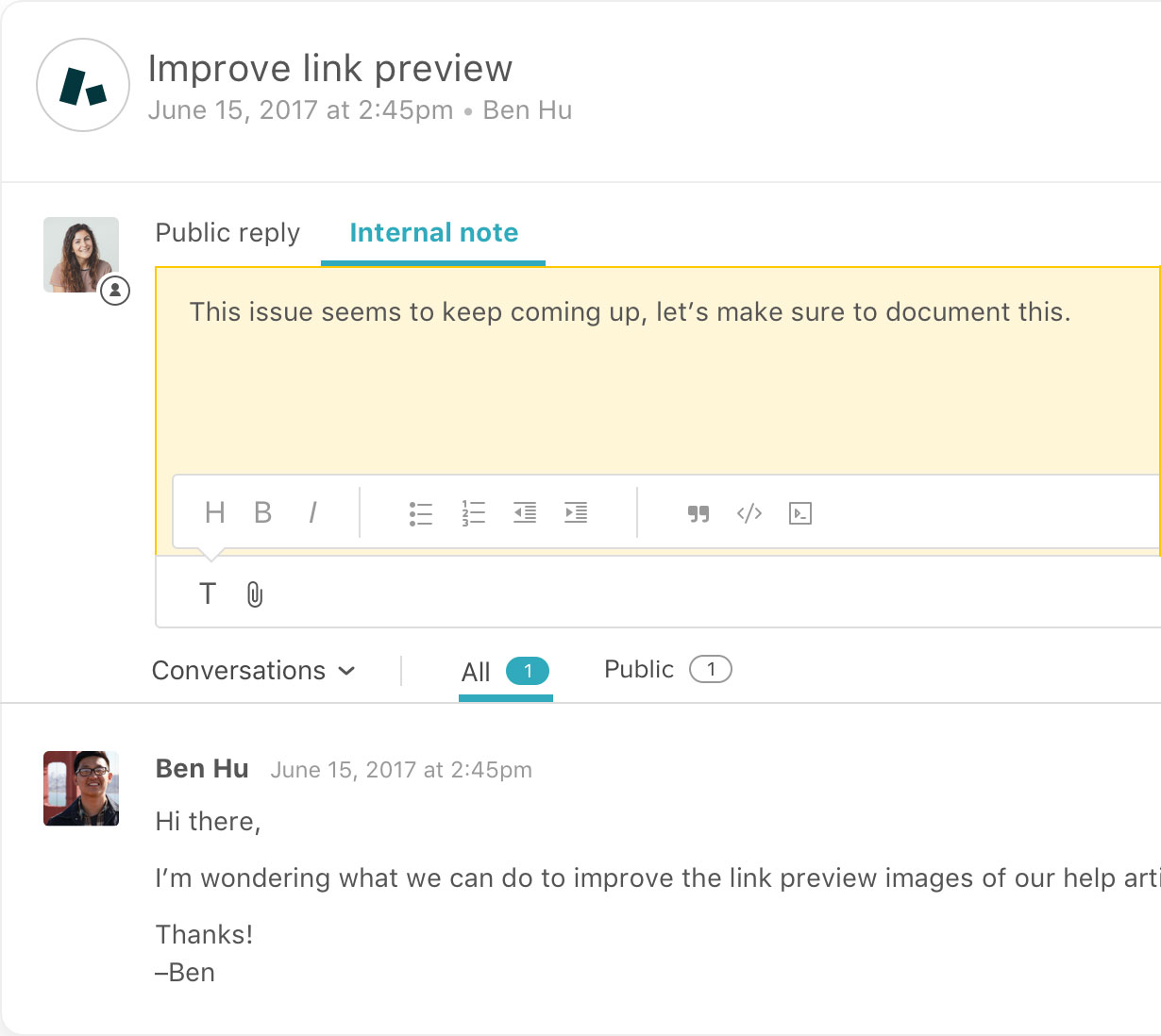Screen dimensions: 1161x1036
Task: Click the message line starting I'm wondering what we can do
Action: coord(658,878)
